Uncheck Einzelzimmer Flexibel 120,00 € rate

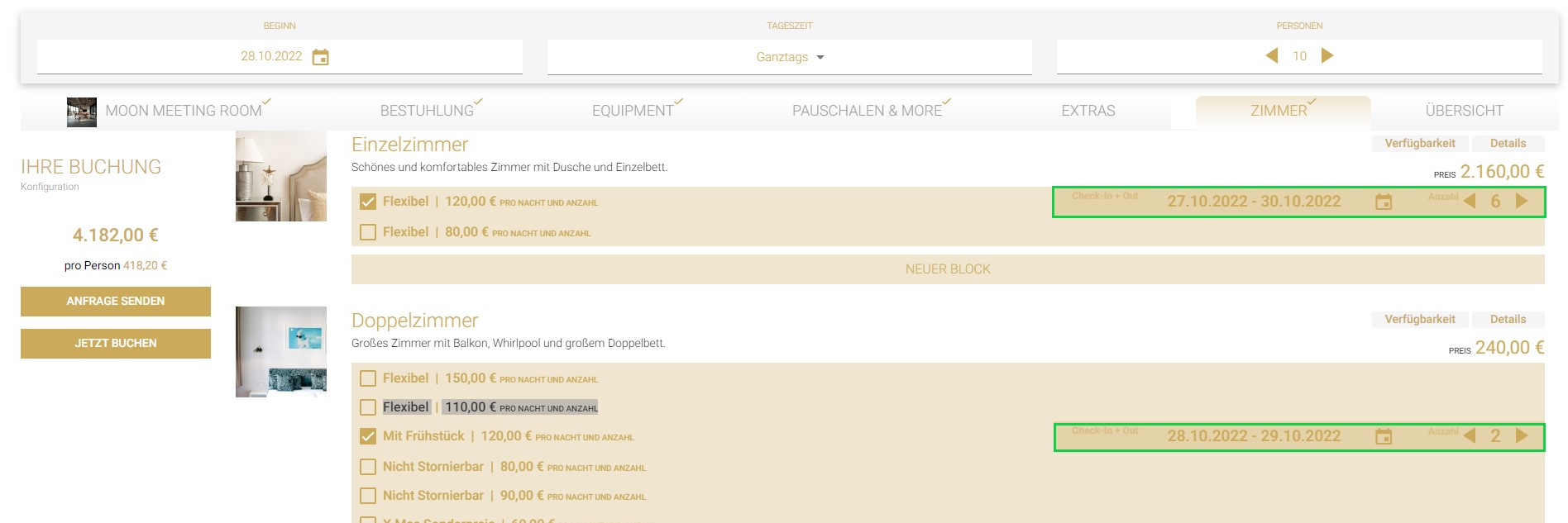point(368,202)
